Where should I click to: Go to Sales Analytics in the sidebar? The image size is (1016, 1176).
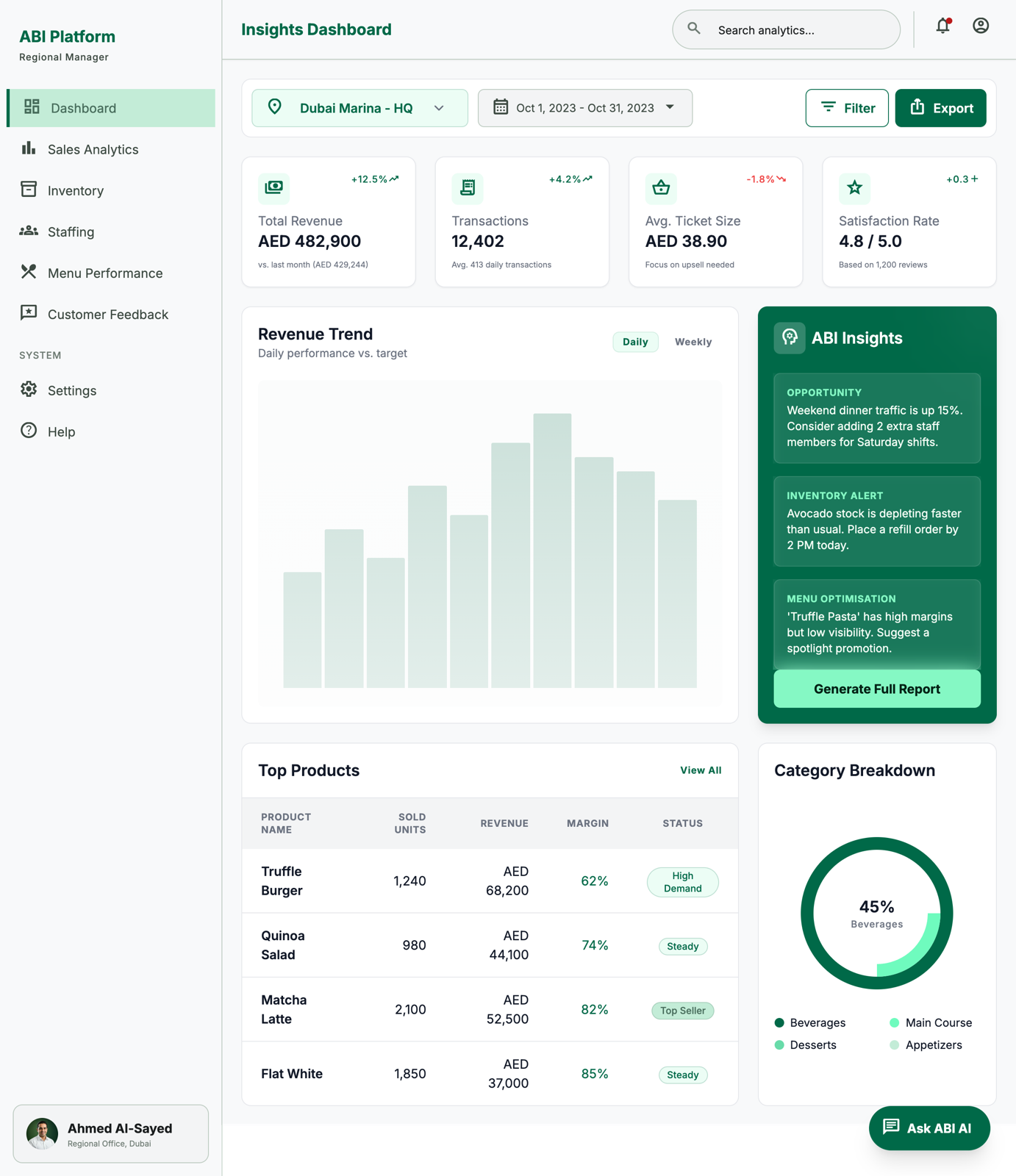[111, 149]
